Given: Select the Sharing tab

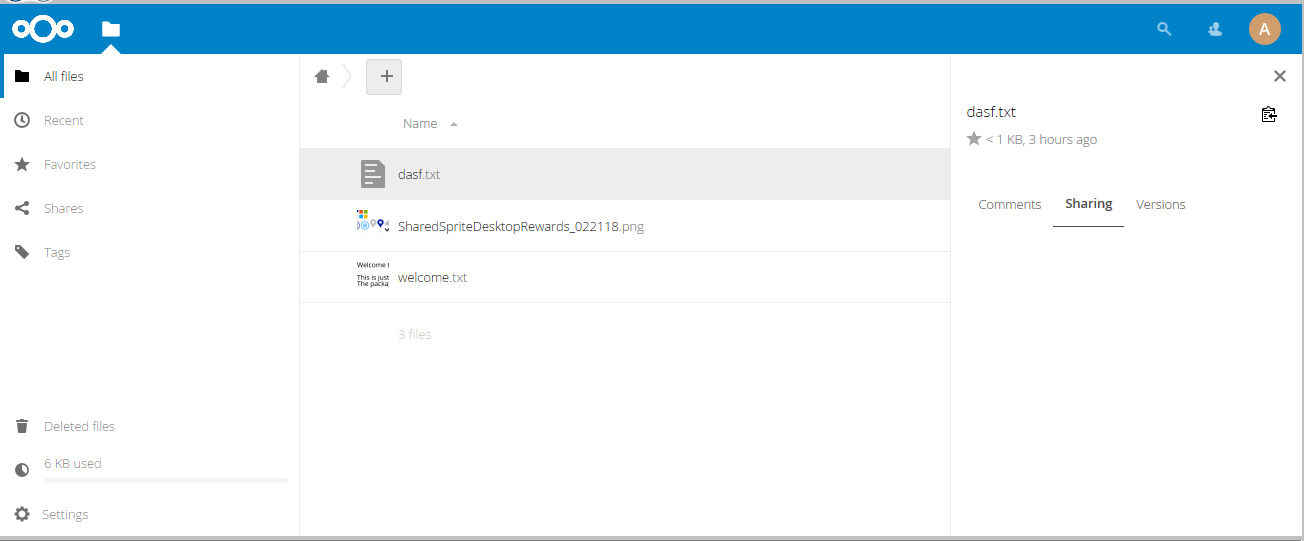Looking at the screenshot, I should point(1089,204).
